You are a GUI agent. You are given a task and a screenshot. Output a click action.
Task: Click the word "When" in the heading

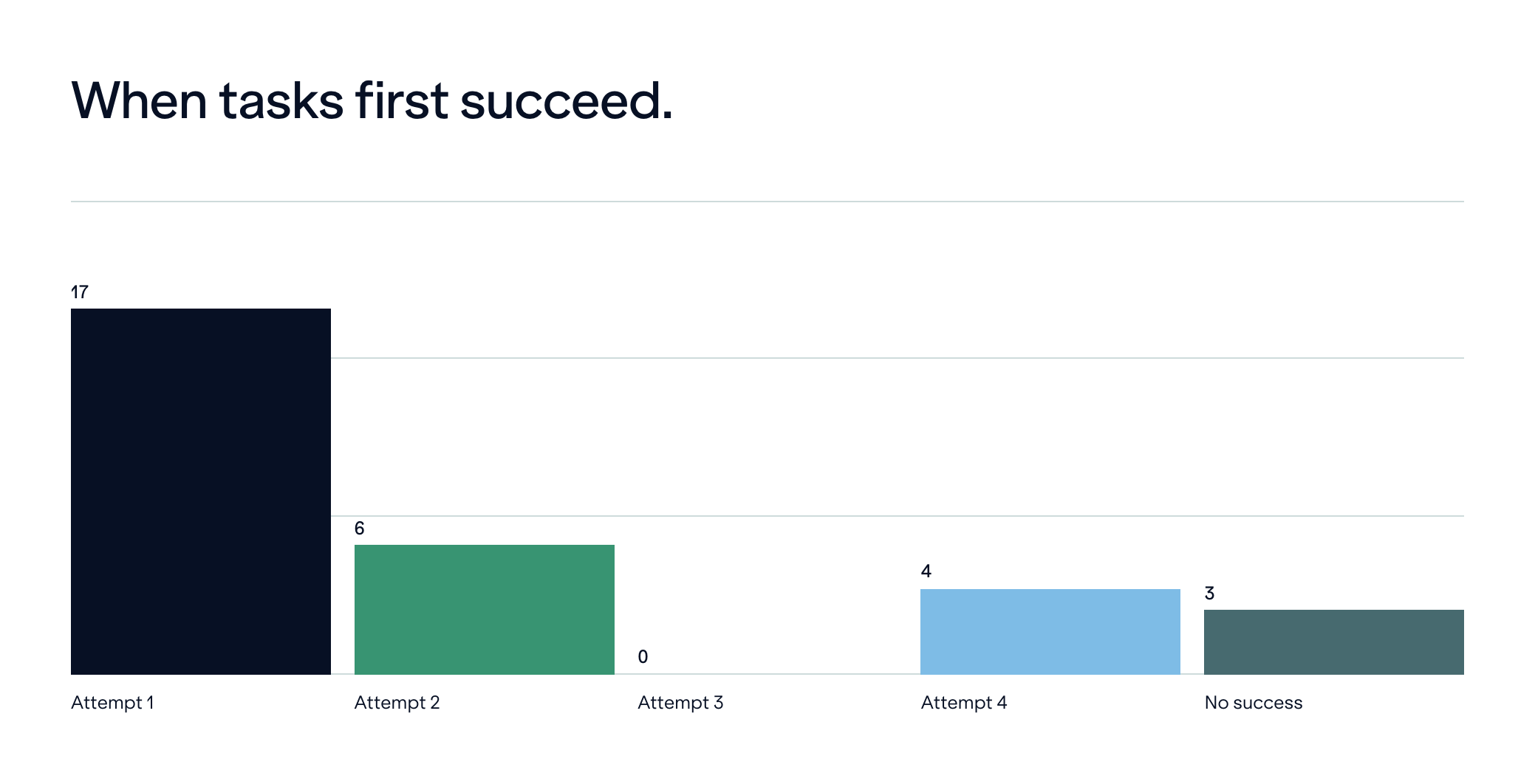point(140,100)
